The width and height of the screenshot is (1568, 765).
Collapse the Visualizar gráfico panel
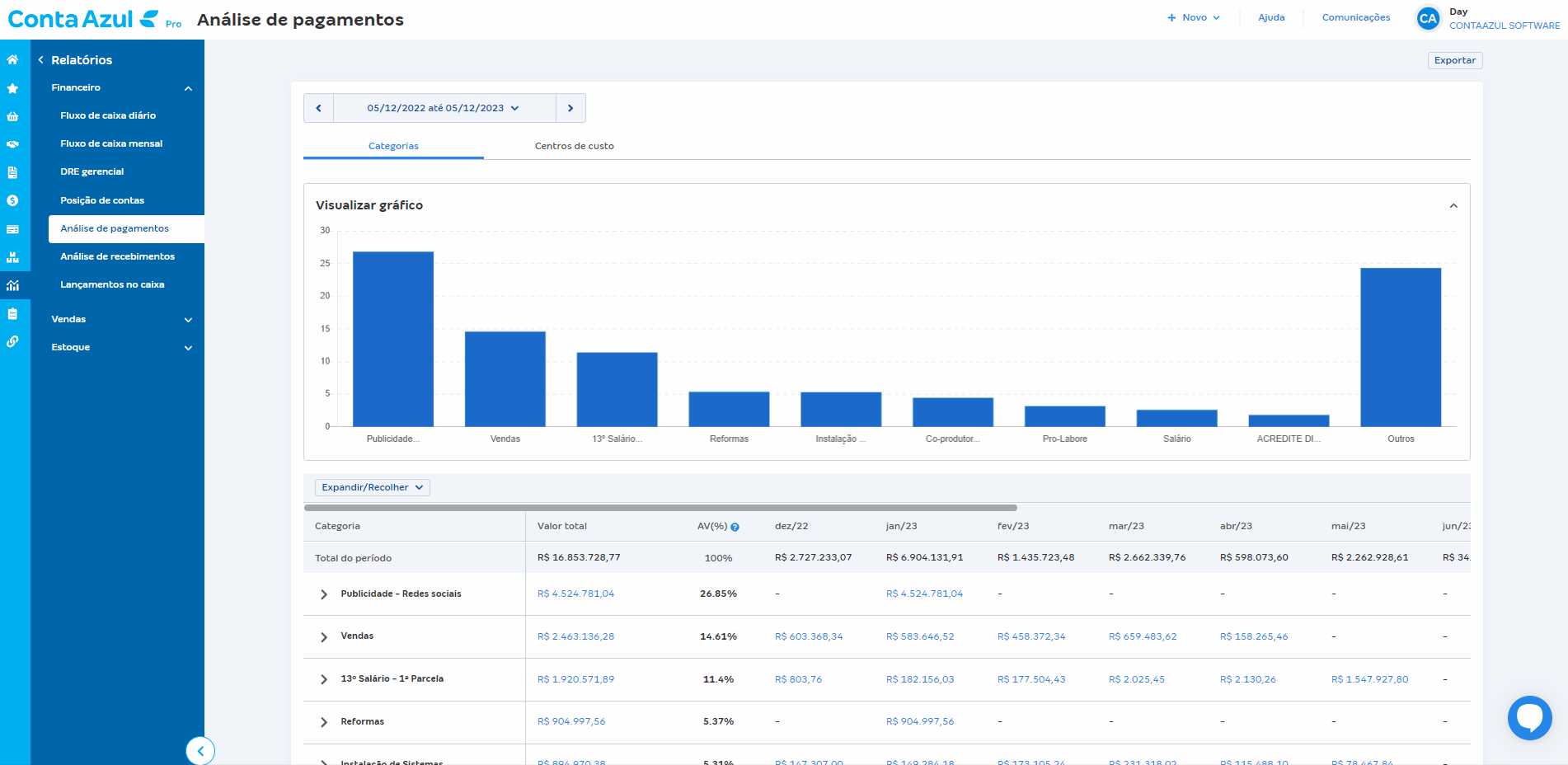[x=1453, y=205]
